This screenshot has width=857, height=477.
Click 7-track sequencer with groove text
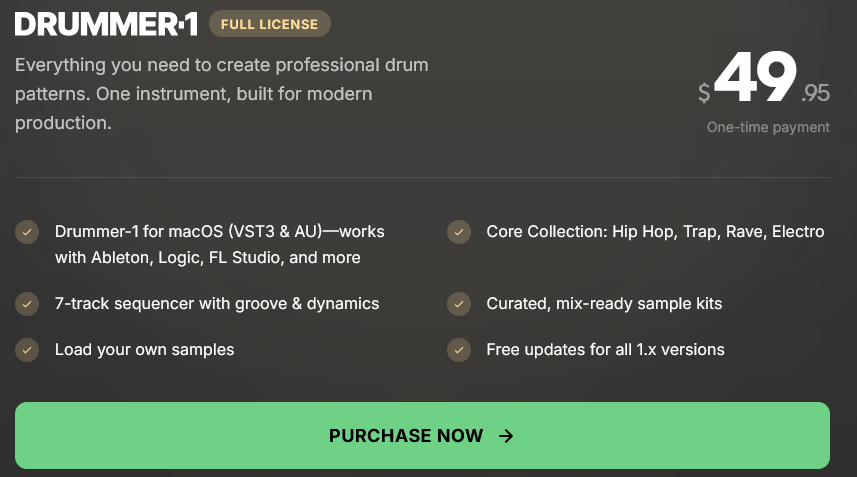click(217, 303)
